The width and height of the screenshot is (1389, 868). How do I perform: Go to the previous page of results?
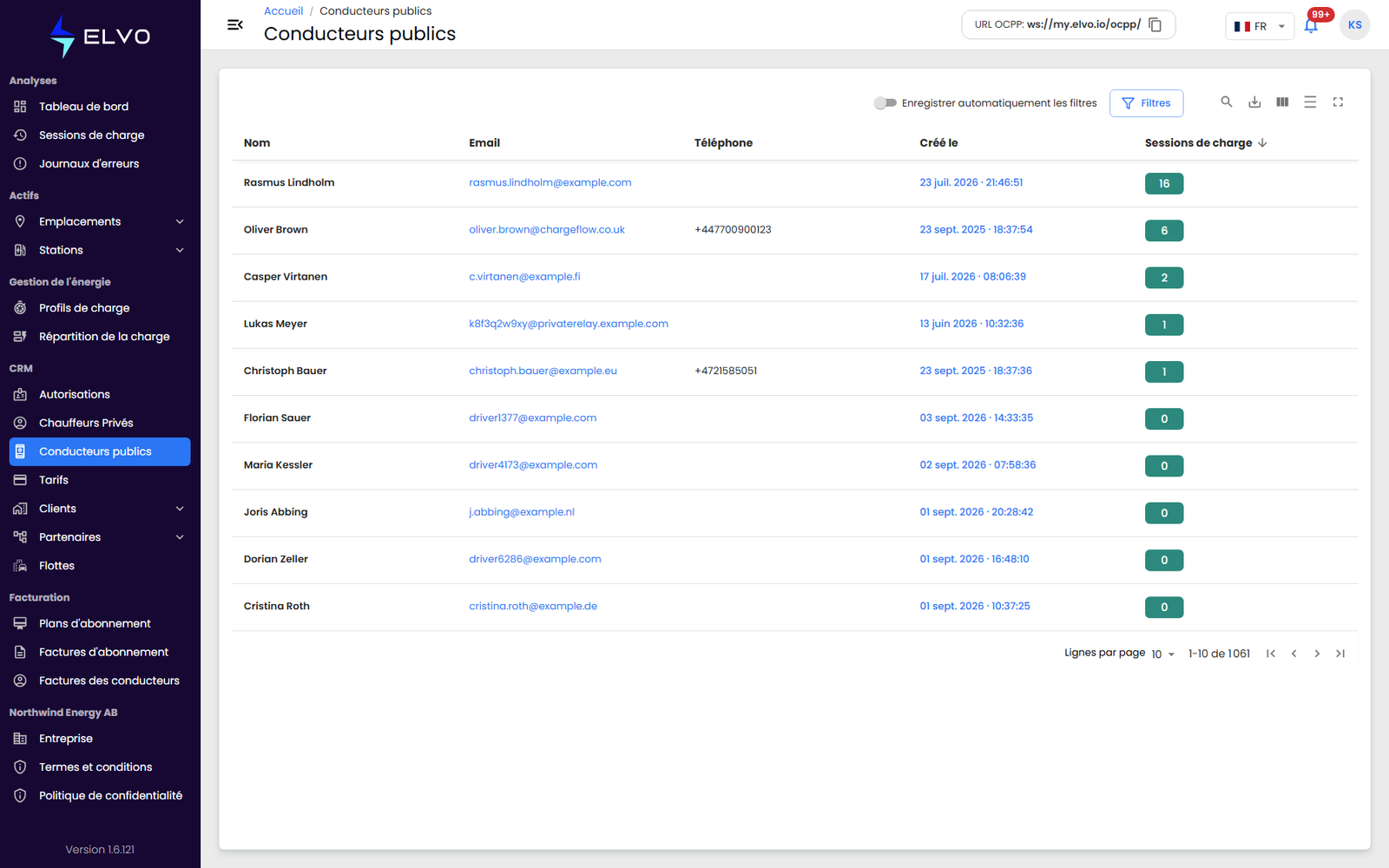click(x=1294, y=654)
